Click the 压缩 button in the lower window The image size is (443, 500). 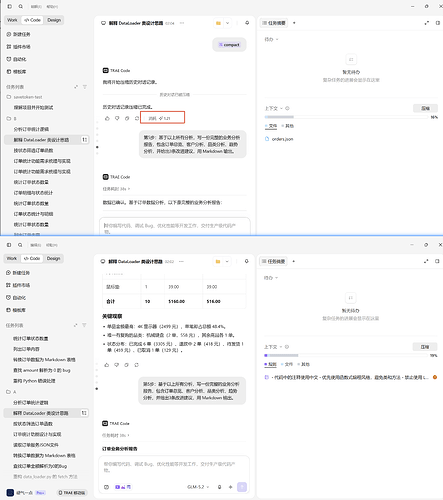pos(425,347)
